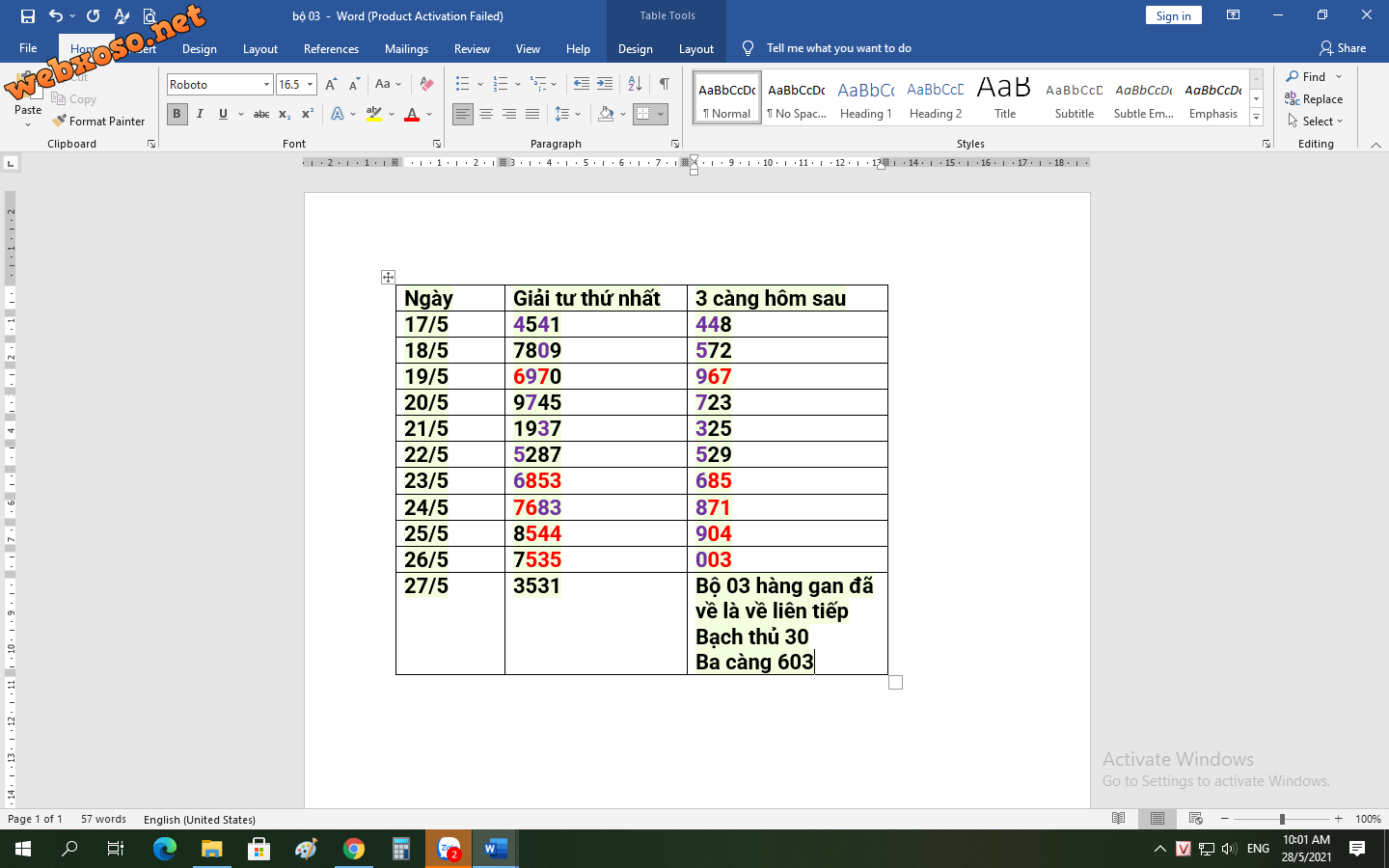The width and height of the screenshot is (1389, 868).
Task: Click the table move handle
Action: (x=388, y=278)
